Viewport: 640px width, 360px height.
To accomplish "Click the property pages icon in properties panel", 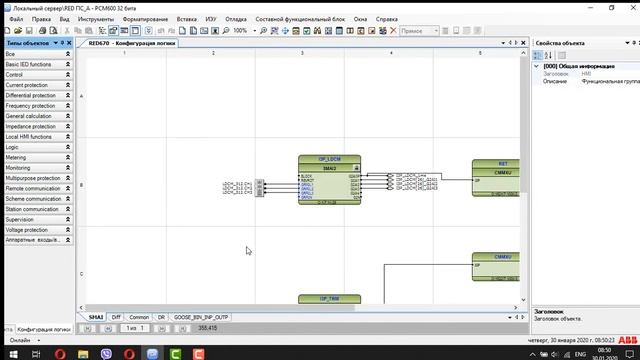I will (x=562, y=55).
